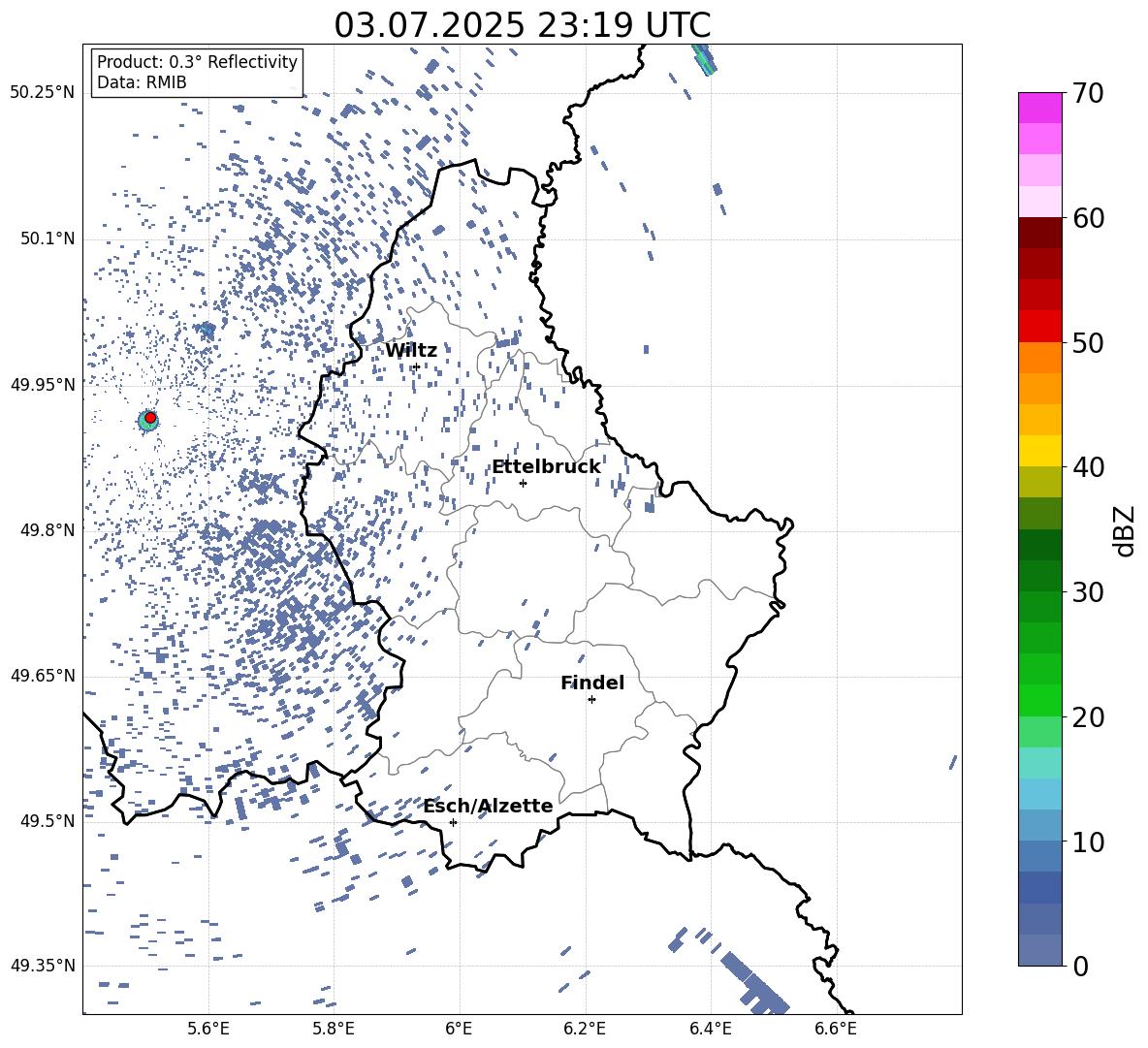1148x1048 pixels.
Task: Click the 49.35°N latitude label
Action: [x=42, y=966]
